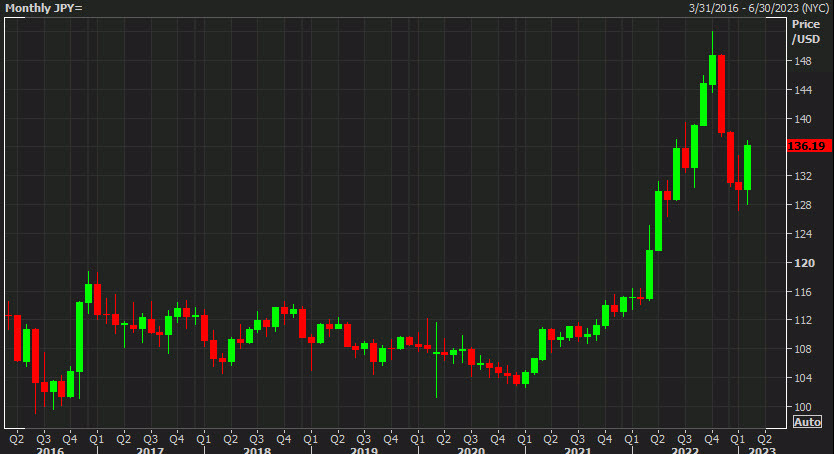This screenshot has width=834, height=454.
Task: Click the Q2 label of year 2022
Action: [657, 439]
